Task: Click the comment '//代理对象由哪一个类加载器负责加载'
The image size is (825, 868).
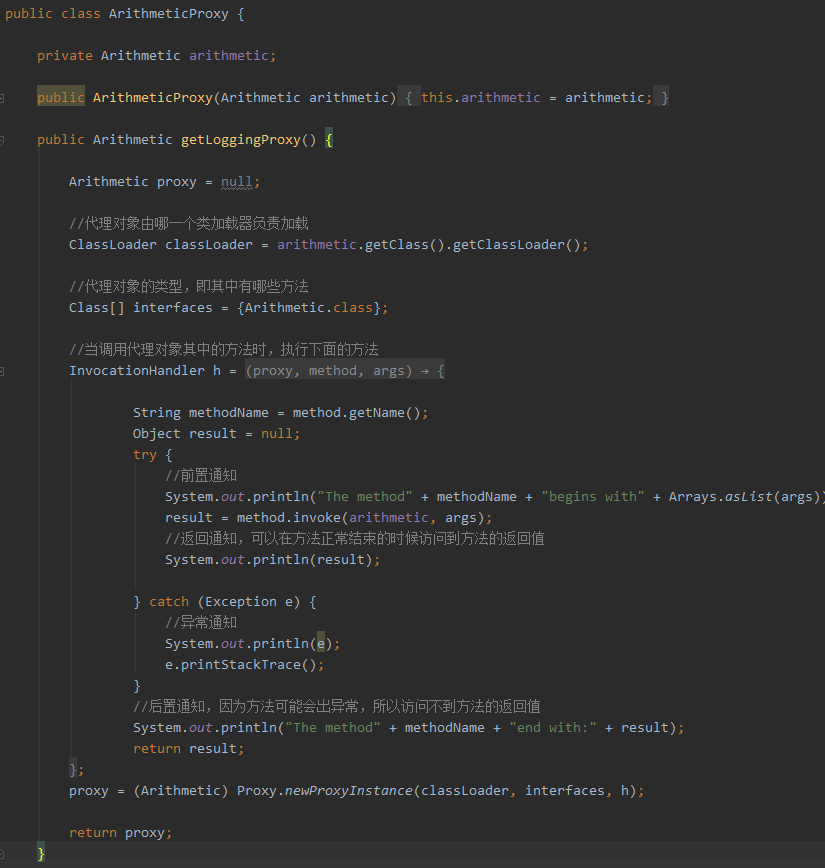Action: click(188, 224)
